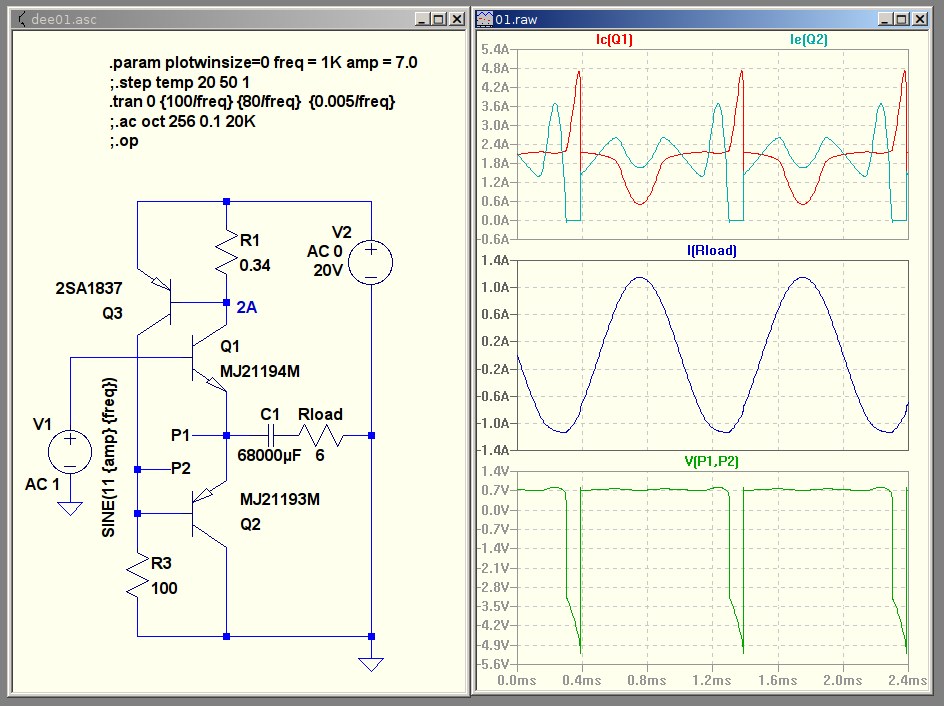Click the Ie(Q2) cyan trace label
This screenshot has width=944, height=706.
pyautogui.click(x=808, y=39)
